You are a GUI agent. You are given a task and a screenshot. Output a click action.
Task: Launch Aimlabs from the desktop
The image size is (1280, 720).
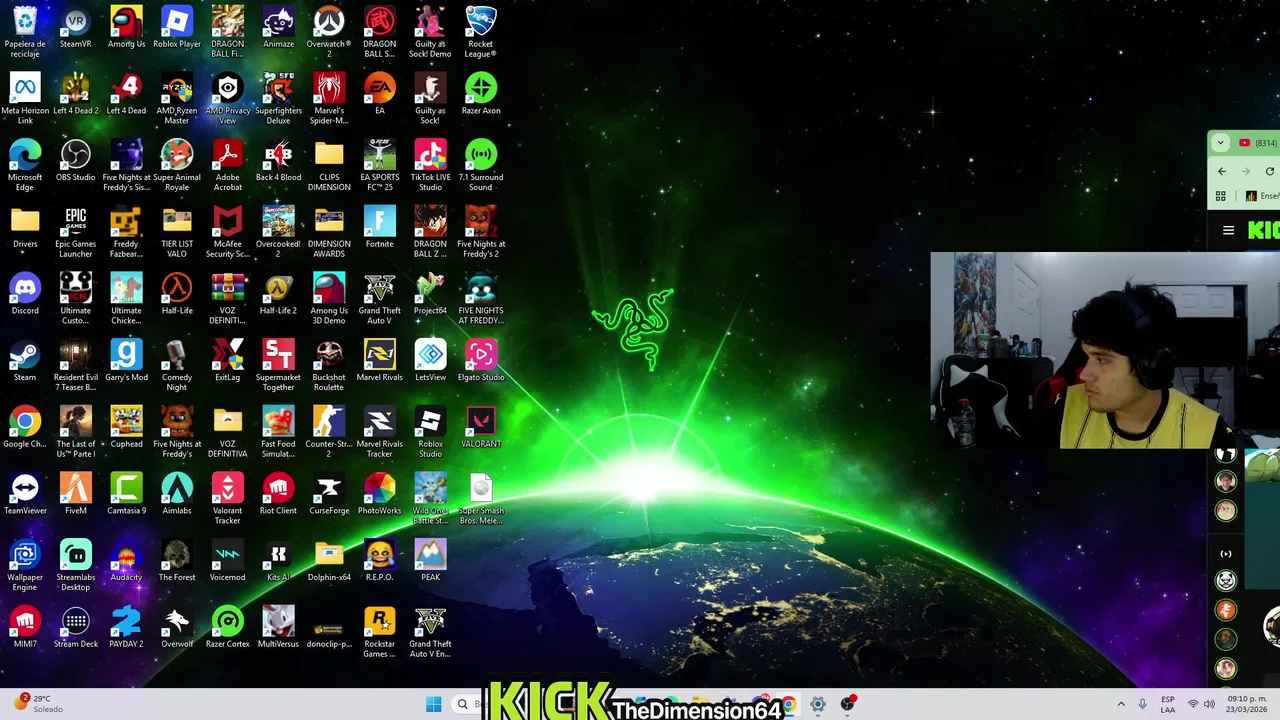click(x=177, y=494)
